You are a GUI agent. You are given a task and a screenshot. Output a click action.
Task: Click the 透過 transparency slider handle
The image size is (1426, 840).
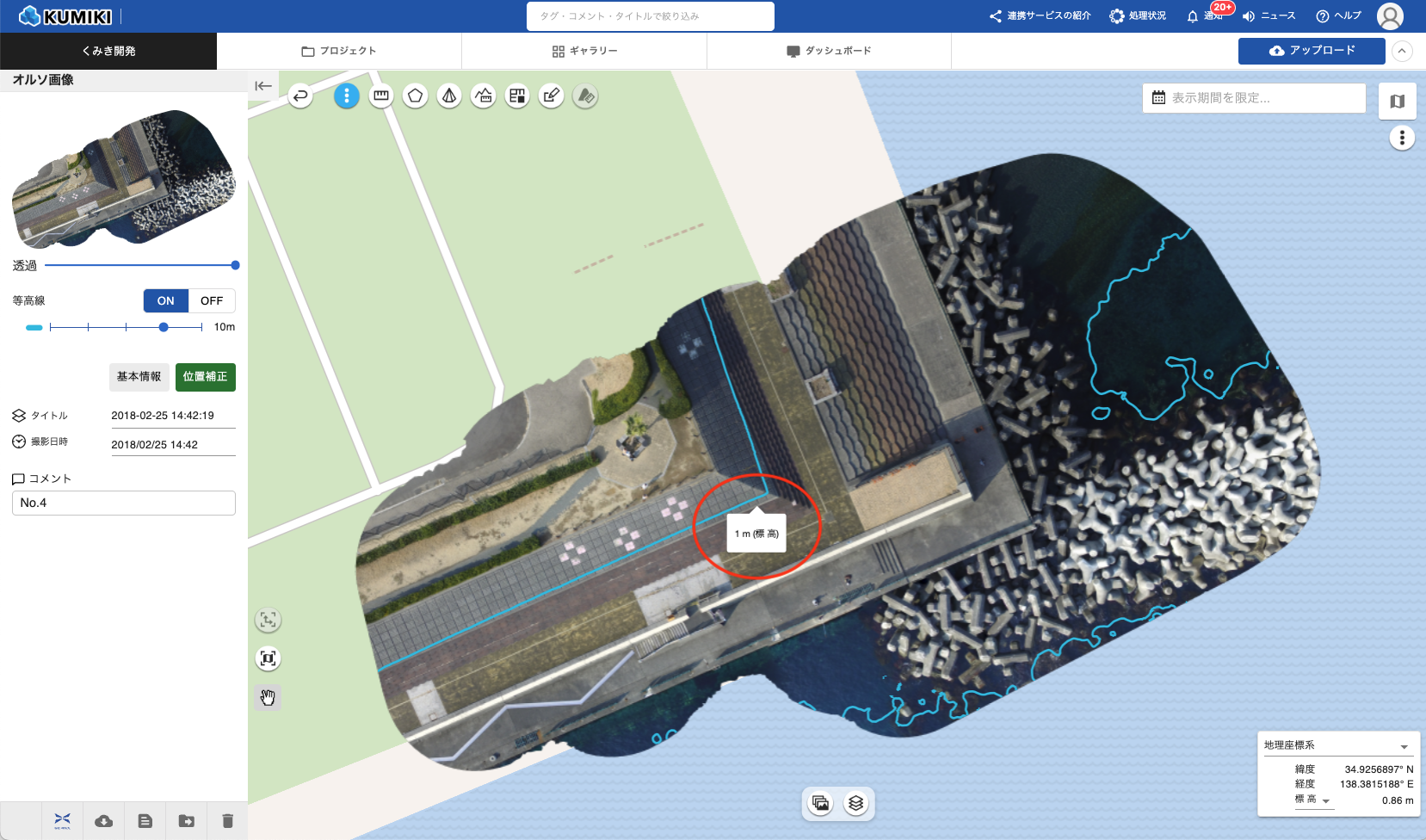click(x=235, y=265)
